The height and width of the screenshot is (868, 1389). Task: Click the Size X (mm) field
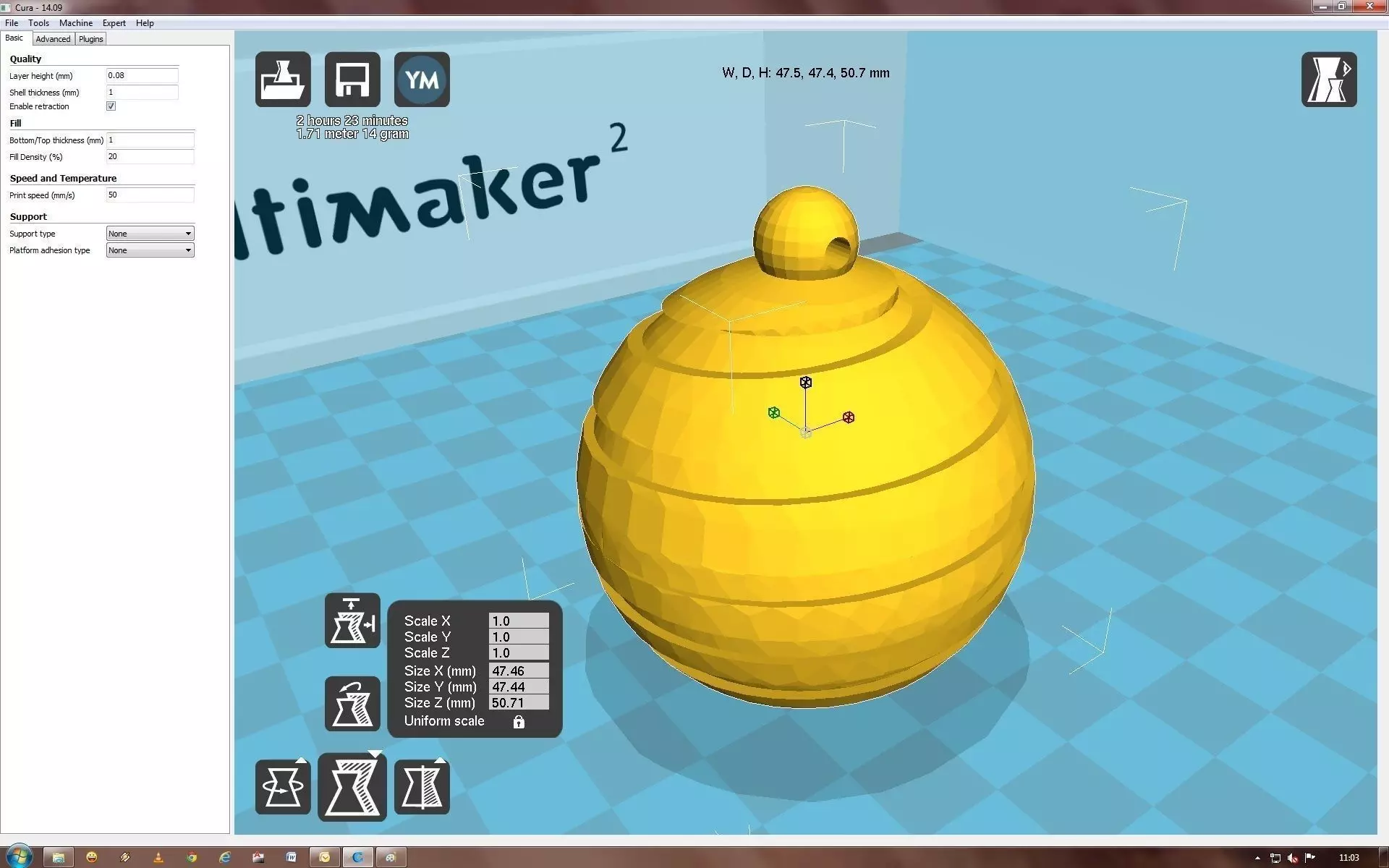(519, 671)
